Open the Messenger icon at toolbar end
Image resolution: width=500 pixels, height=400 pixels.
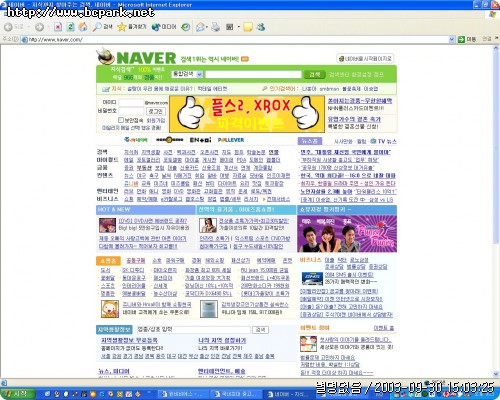261,27
